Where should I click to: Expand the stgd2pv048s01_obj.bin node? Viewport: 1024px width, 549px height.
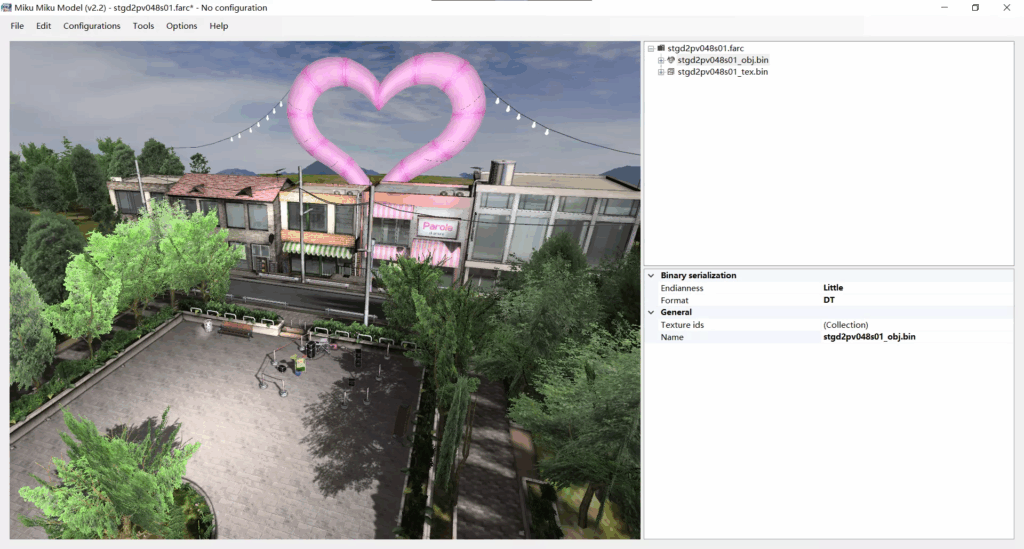coord(661,60)
